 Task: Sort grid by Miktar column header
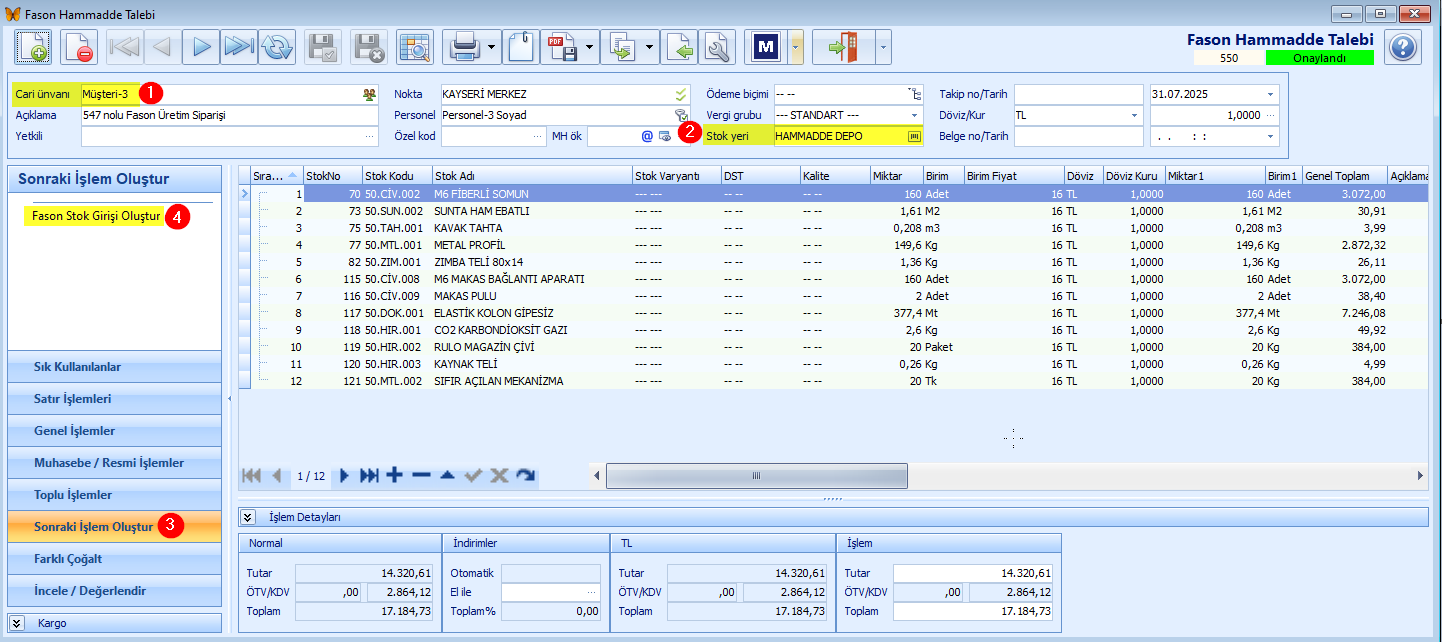[x=896, y=175]
